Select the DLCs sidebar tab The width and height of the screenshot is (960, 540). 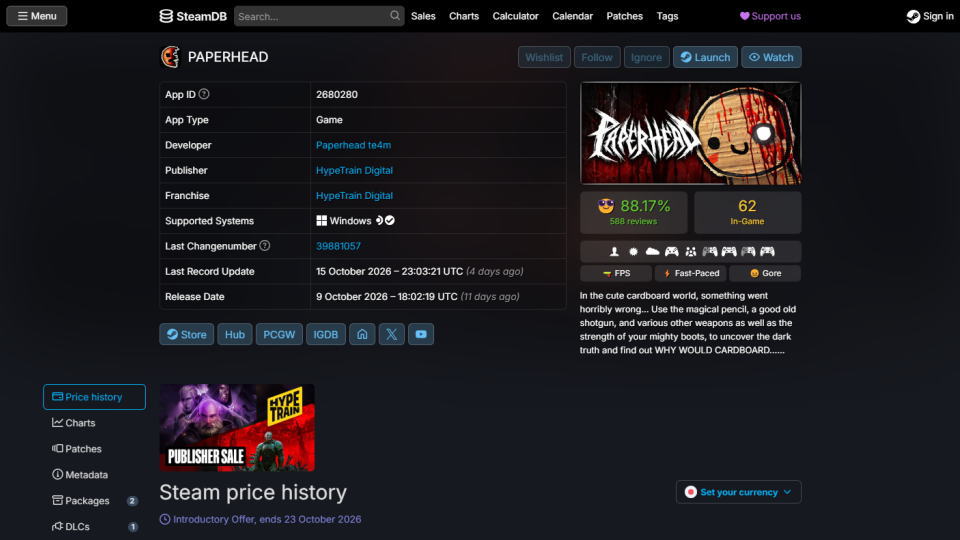click(94, 527)
